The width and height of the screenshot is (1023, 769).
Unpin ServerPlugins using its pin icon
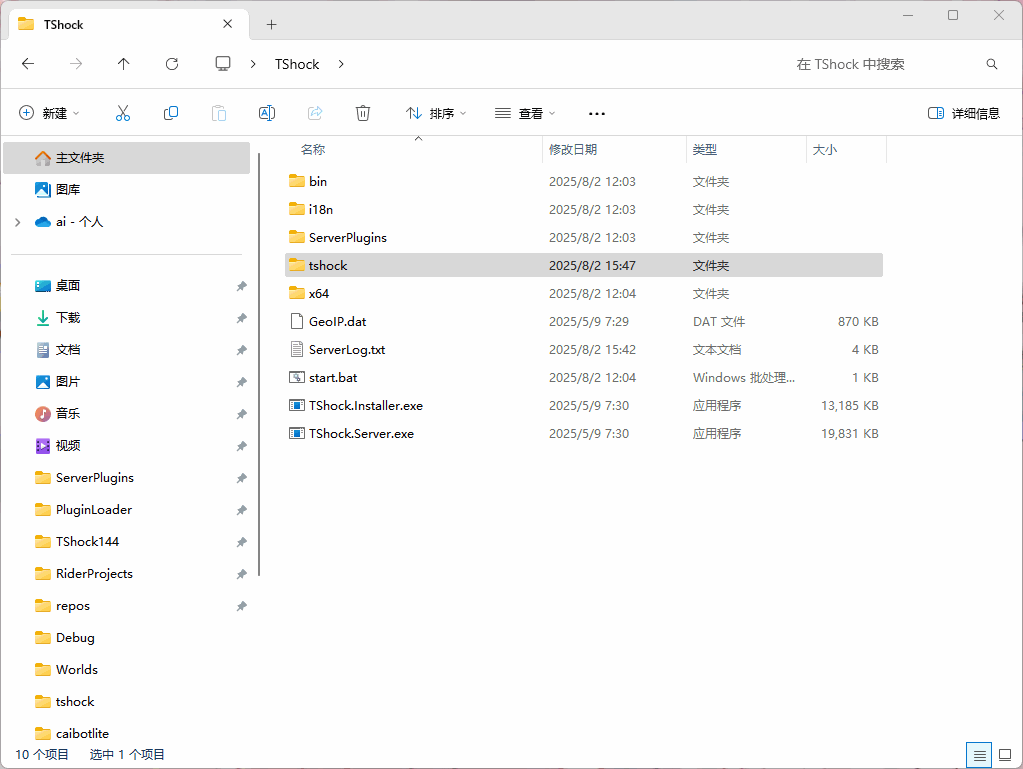[x=241, y=478]
